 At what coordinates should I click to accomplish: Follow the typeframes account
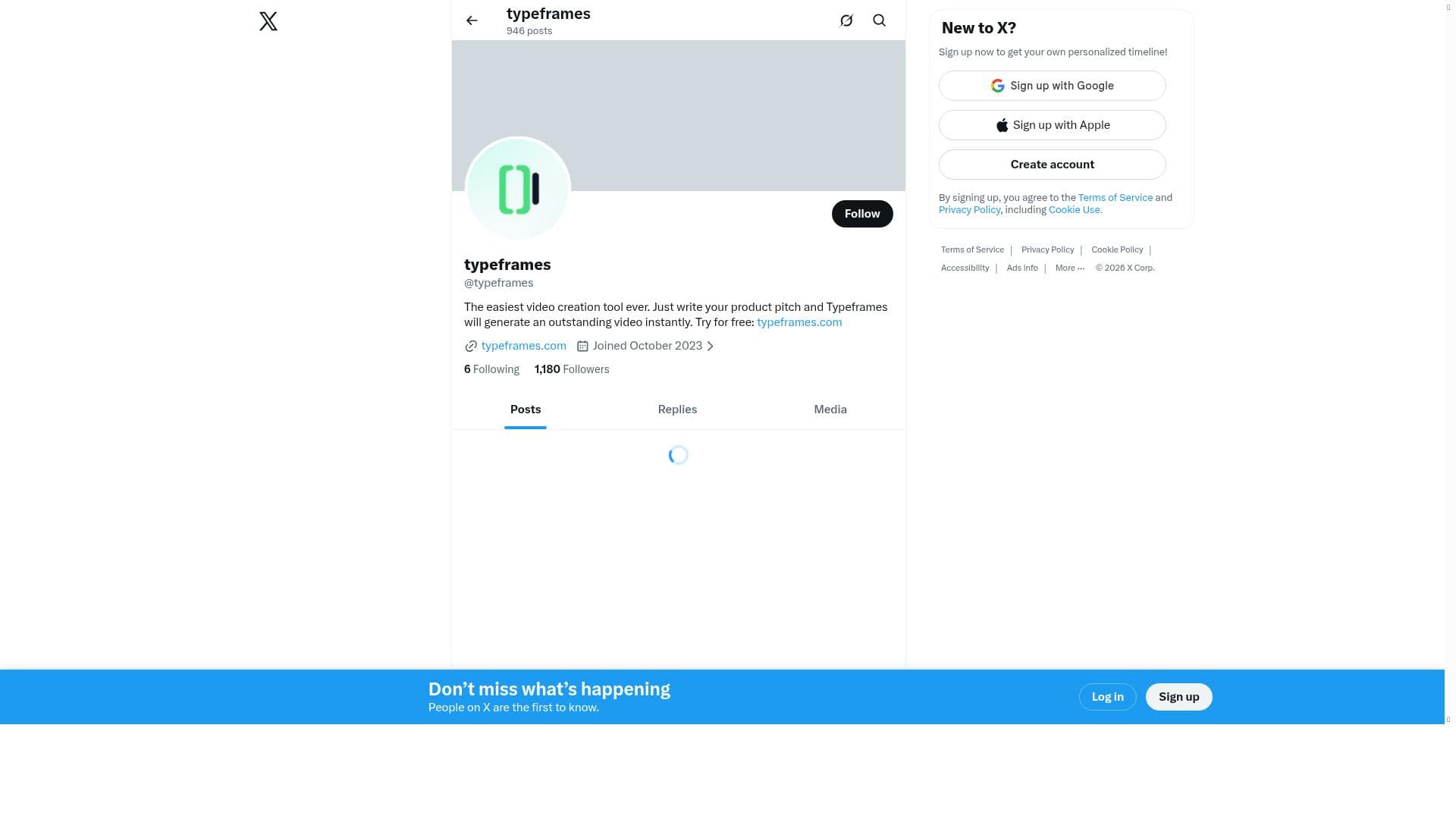(x=861, y=214)
